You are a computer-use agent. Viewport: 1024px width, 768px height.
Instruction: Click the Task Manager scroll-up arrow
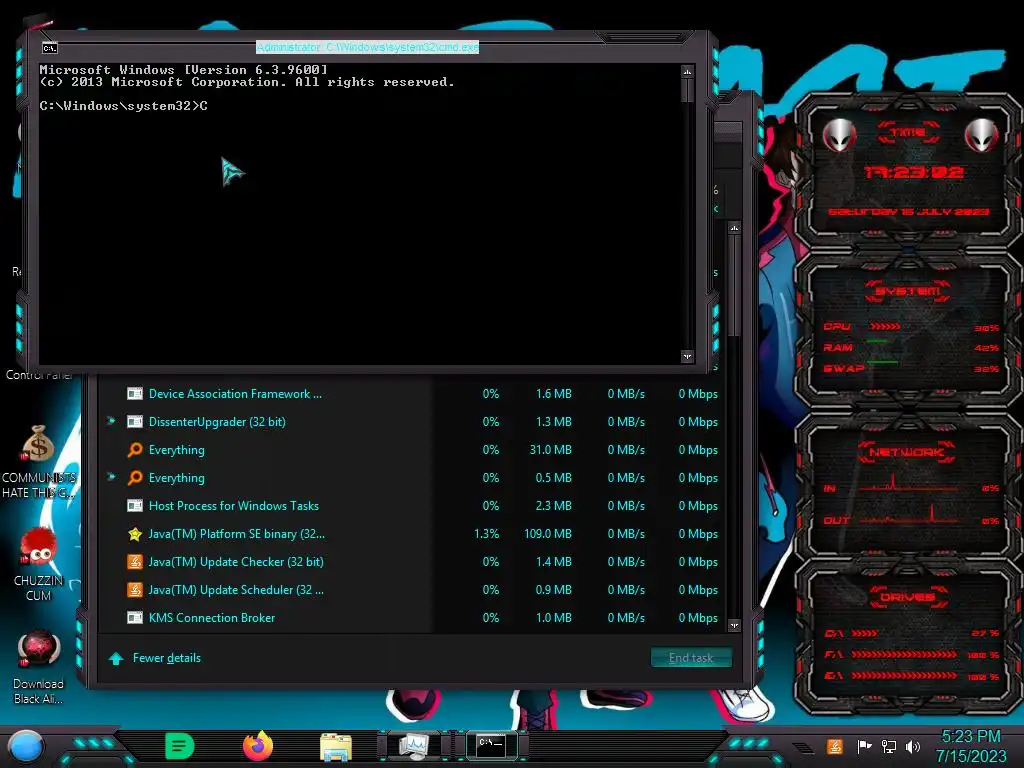point(735,228)
